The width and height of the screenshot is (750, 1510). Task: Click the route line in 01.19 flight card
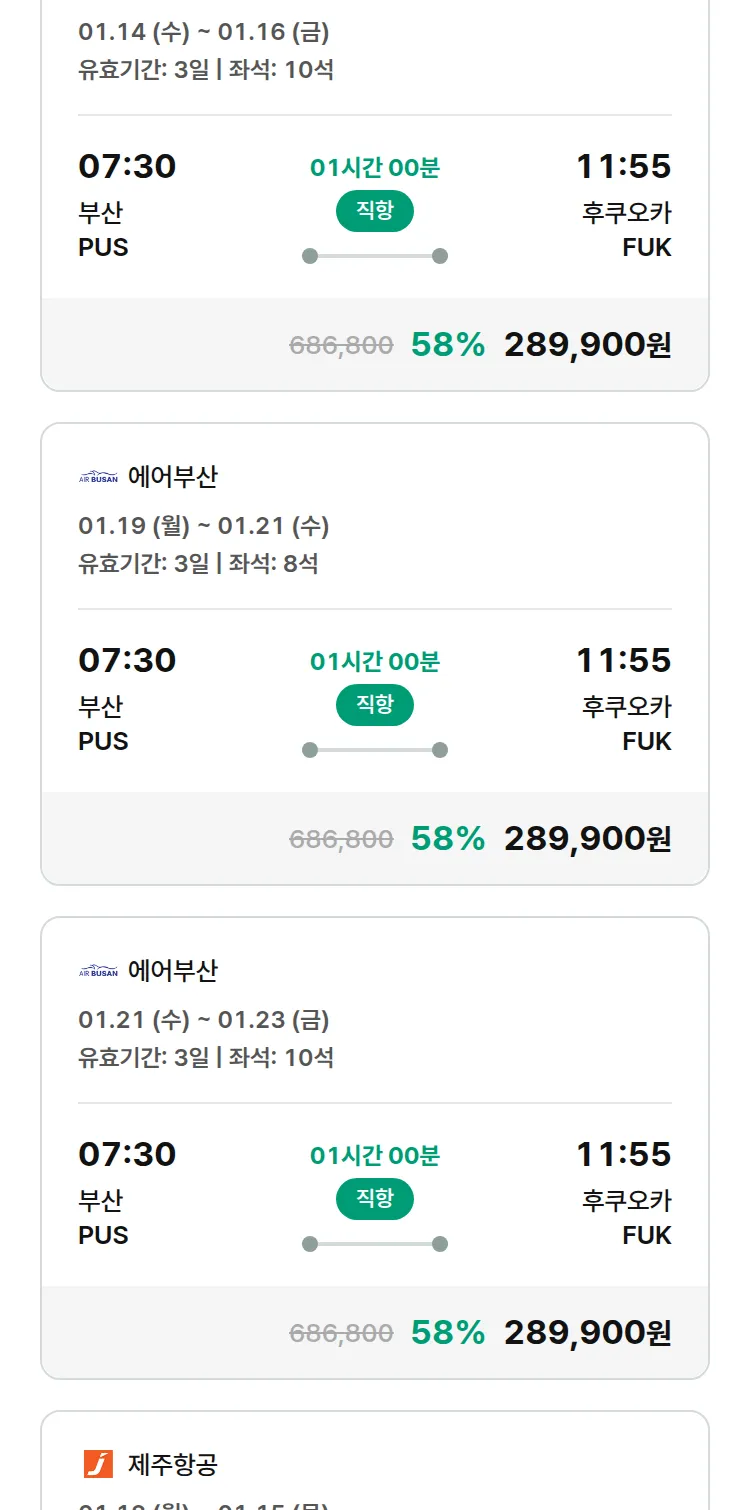374,750
